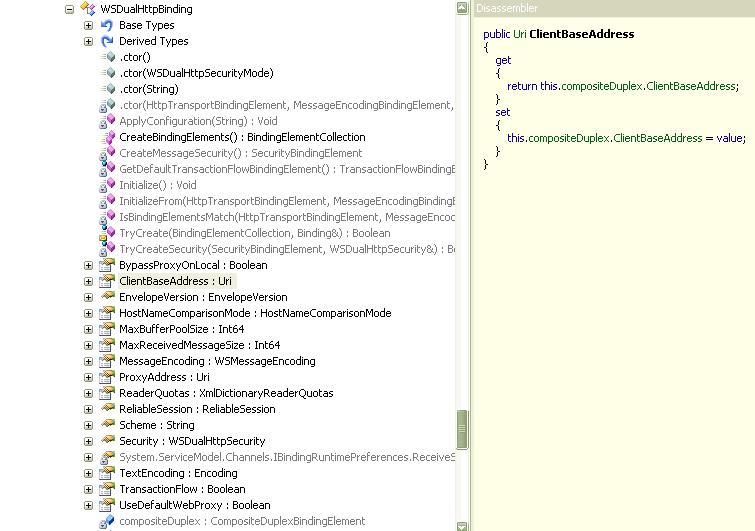Select TryCreate(BindingElementCollection, Binding&) method
Viewport: 755px width, 531px height.
(255, 233)
